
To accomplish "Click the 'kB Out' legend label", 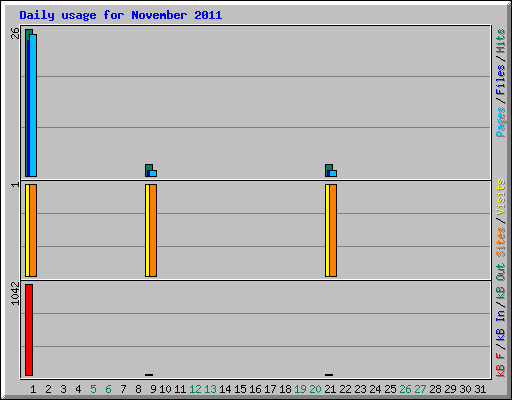I will pos(500,282).
